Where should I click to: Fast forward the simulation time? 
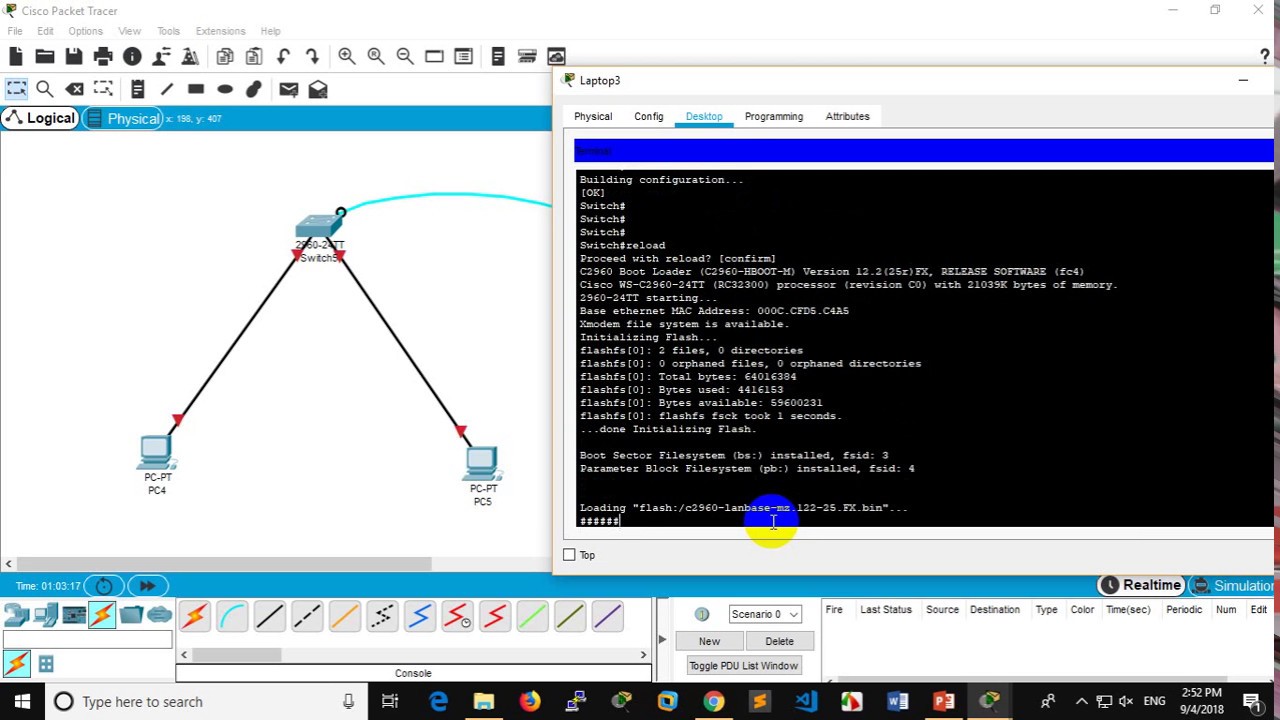click(147, 586)
